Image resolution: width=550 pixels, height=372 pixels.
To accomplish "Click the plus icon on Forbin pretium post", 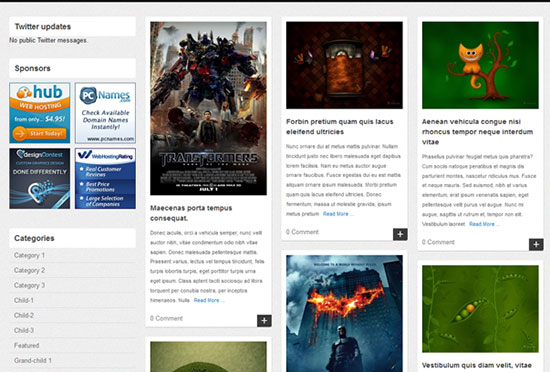I will pyautogui.click(x=400, y=234).
